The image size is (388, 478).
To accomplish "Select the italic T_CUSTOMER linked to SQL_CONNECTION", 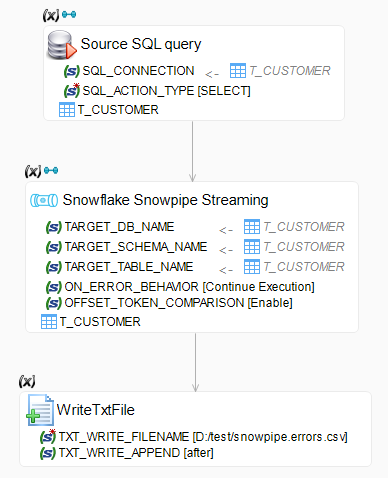I will coord(290,71).
